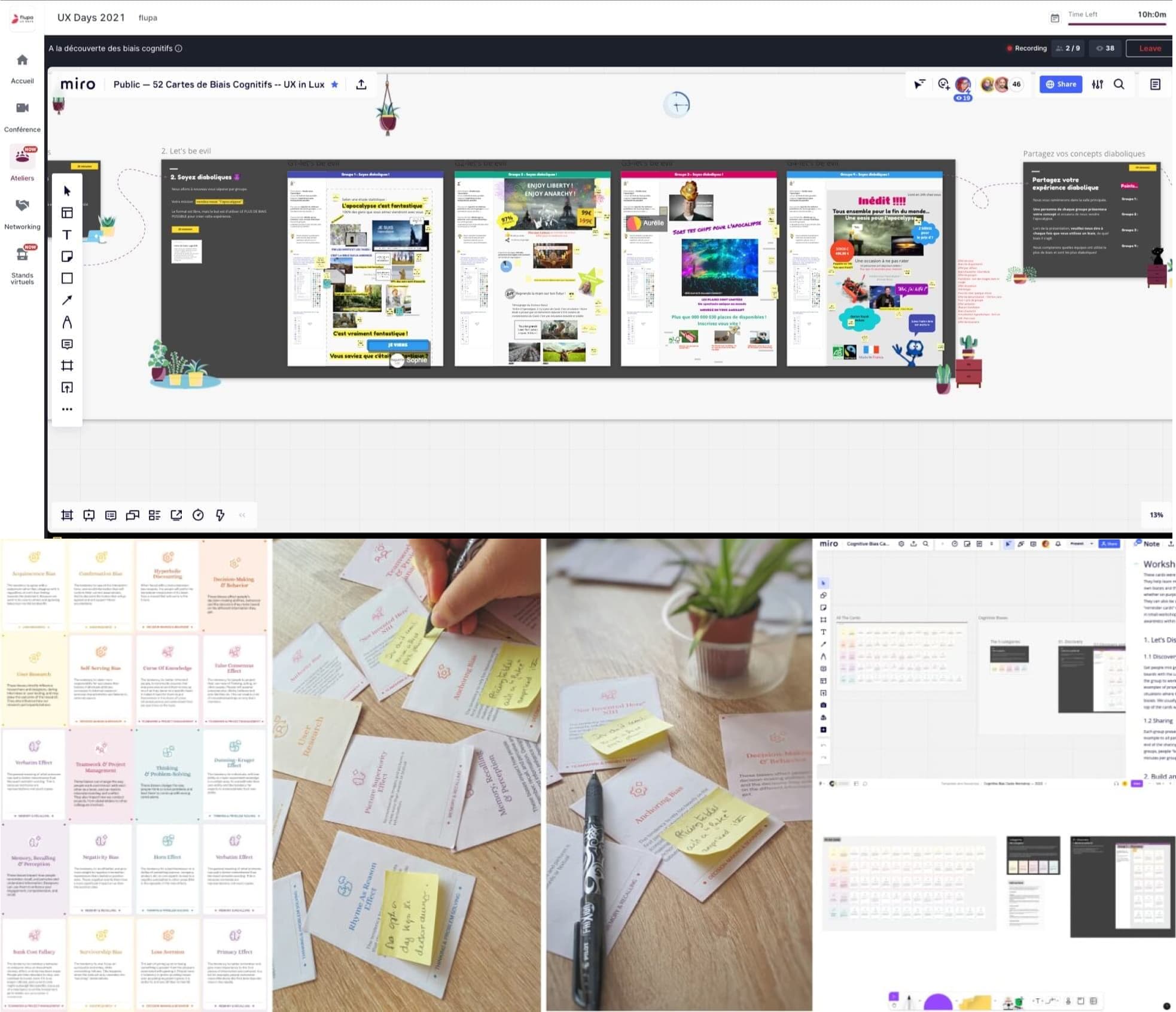Click the 13% zoom level indicator
The image size is (1176, 1012).
point(1156,515)
